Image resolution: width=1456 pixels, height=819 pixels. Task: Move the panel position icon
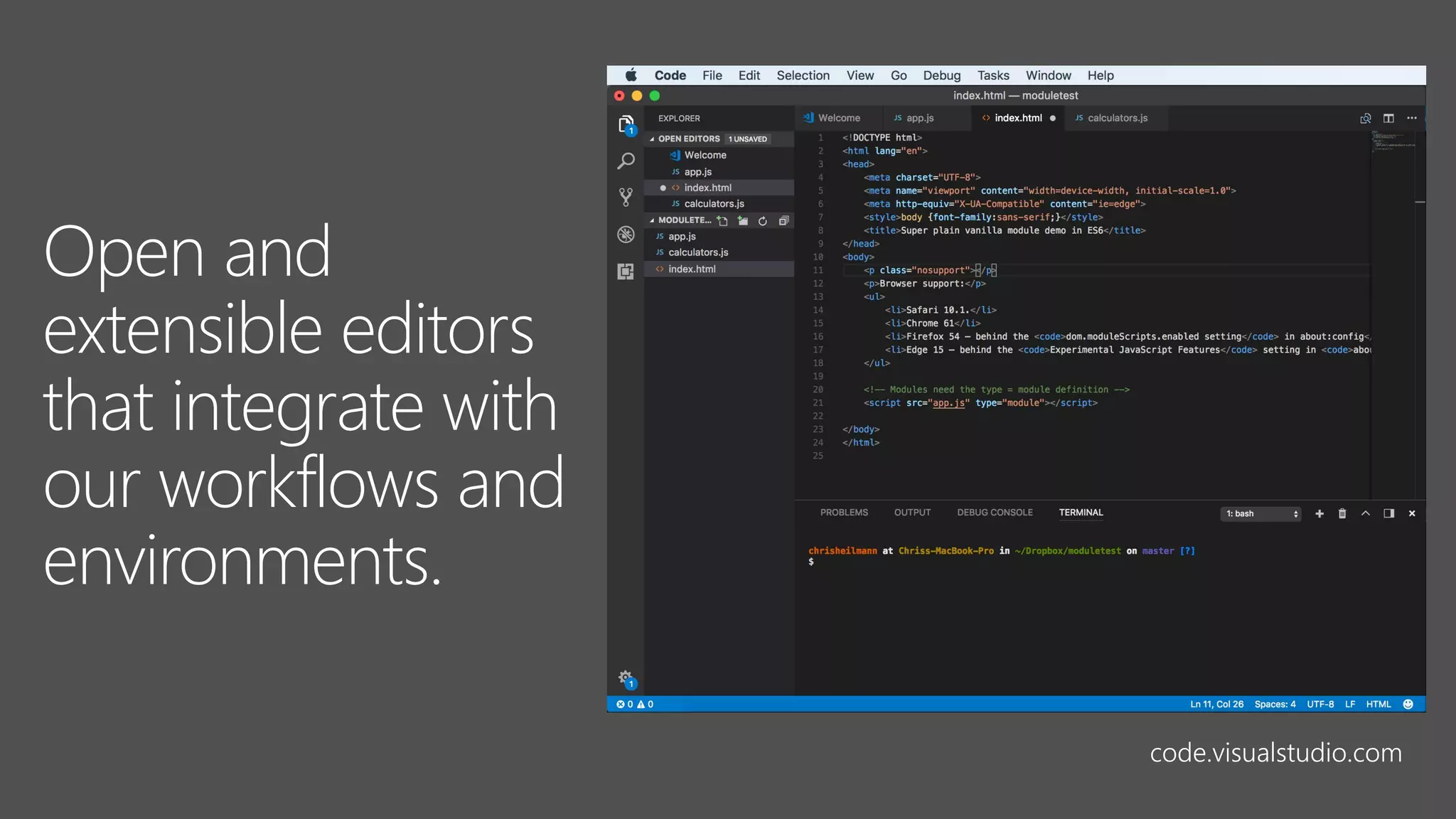tap(1388, 513)
